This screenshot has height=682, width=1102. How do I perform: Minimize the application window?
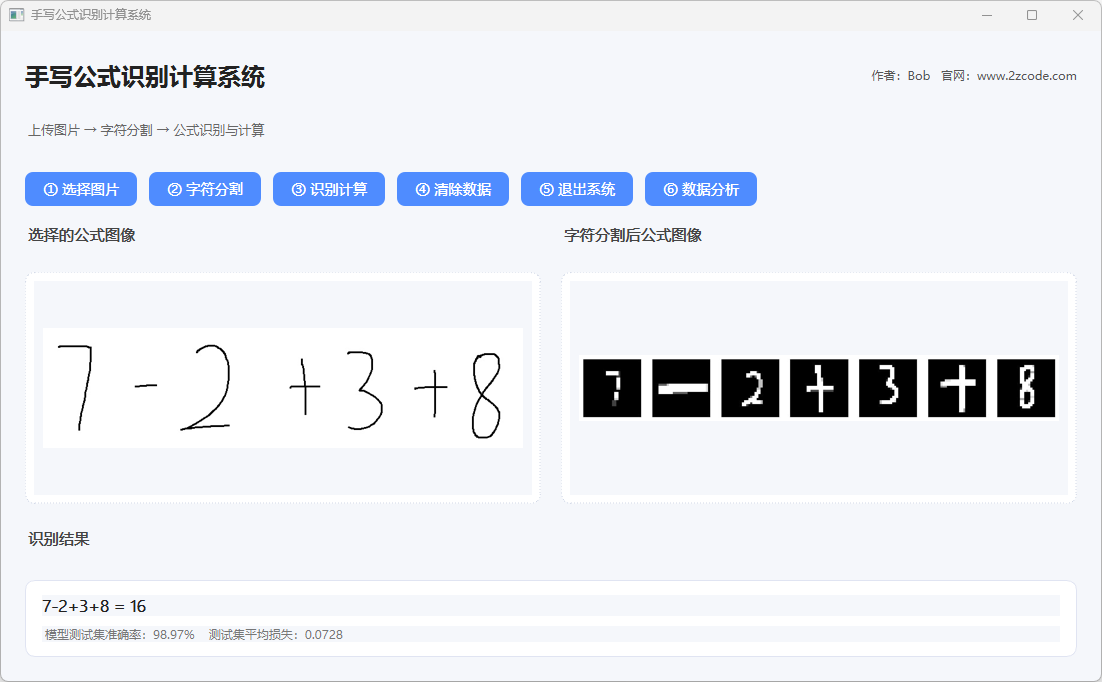[x=987, y=15]
